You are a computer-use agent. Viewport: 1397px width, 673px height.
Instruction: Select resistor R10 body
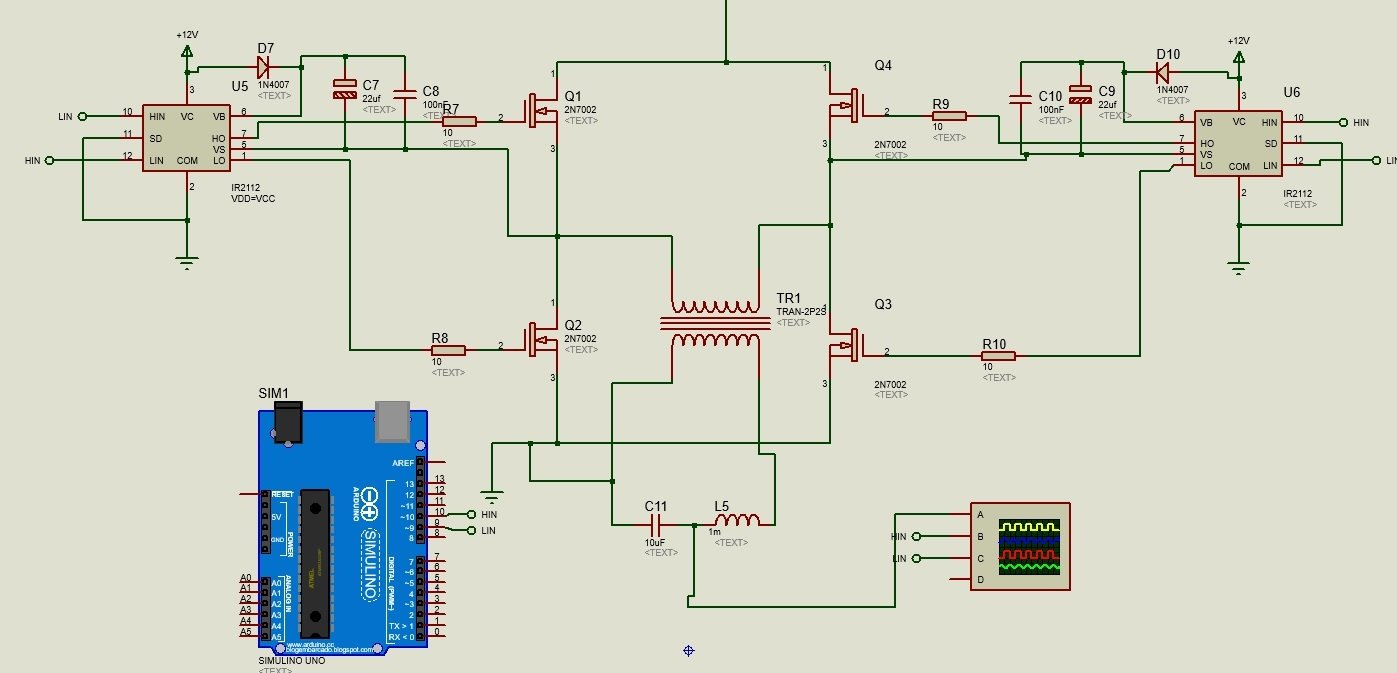tap(997, 355)
